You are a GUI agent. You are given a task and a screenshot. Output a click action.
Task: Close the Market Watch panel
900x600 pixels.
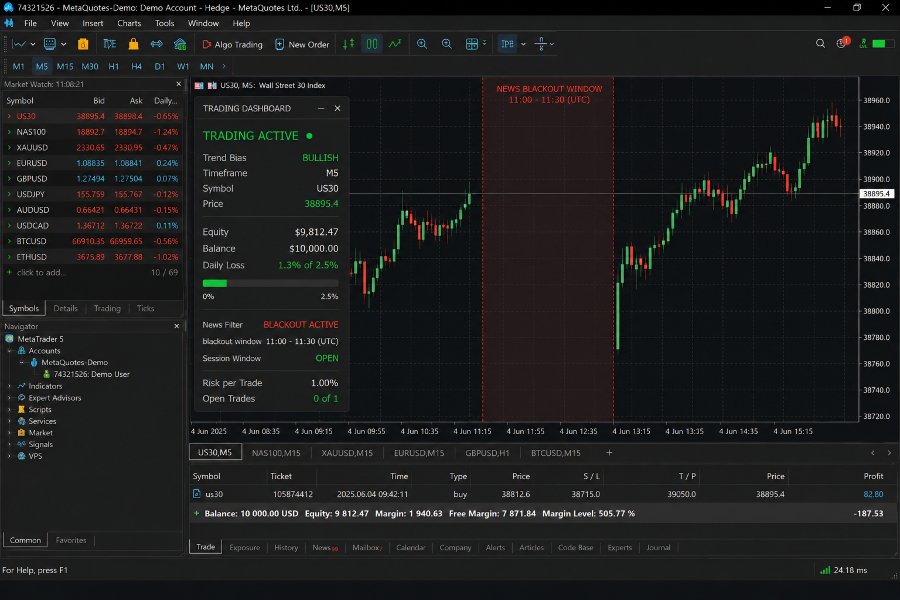[x=179, y=84]
